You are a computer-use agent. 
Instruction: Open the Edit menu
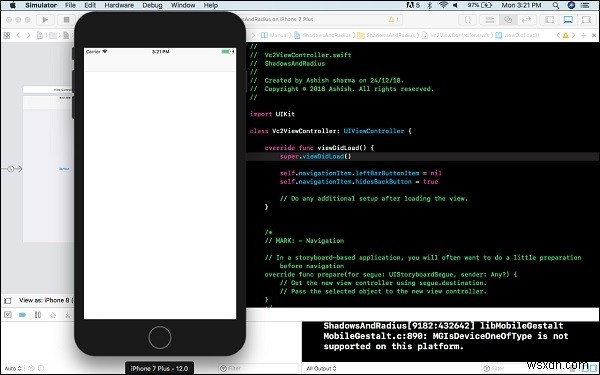point(90,5)
